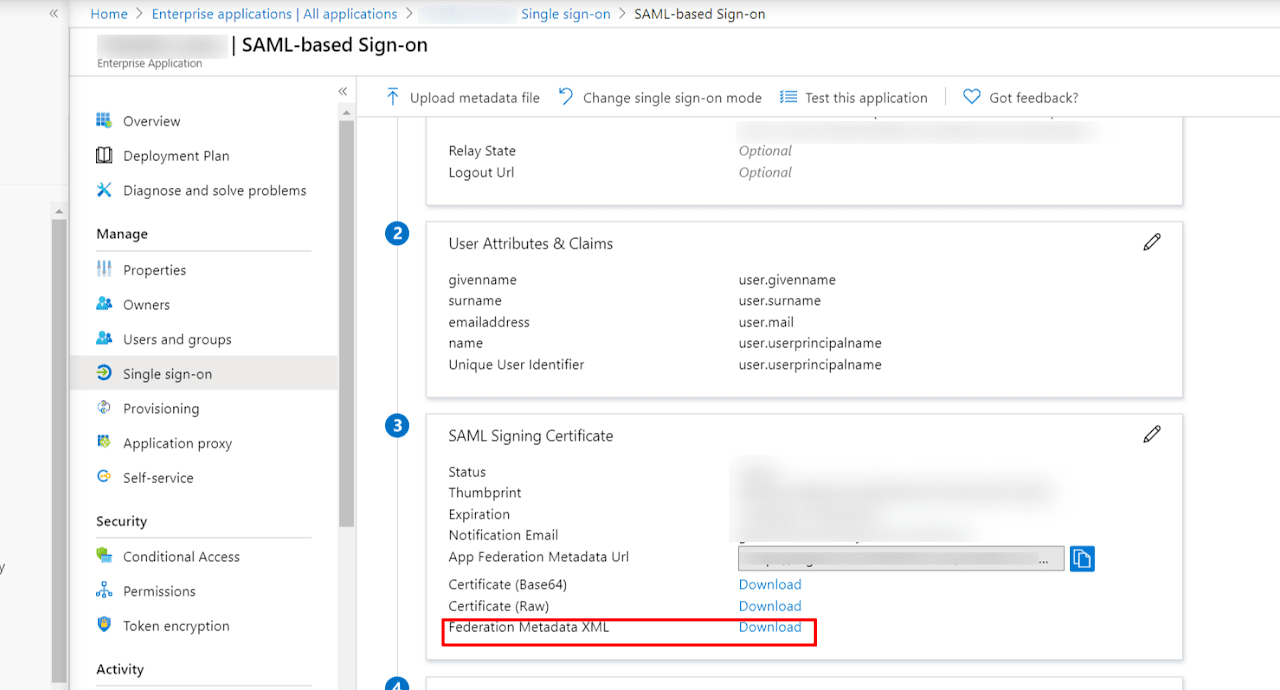
Task: Click the Application proxy icon
Action: coord(104,442)
